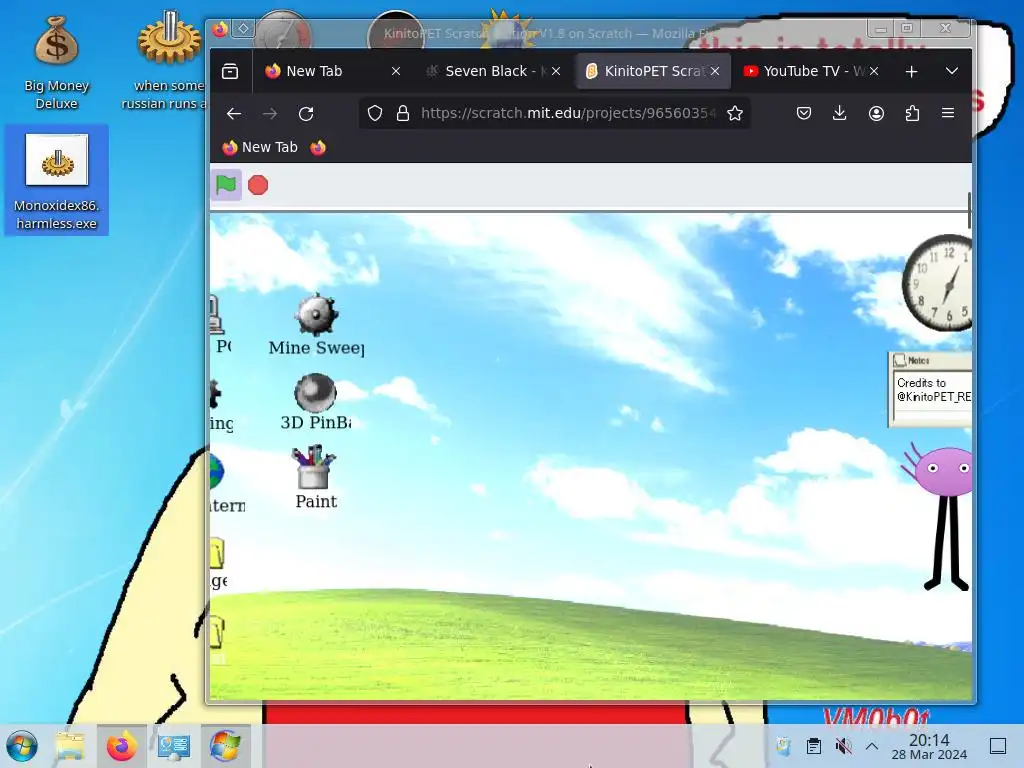This screenshot has width=1024, height=768.
Task: Click the show desktop button in the taskbar
Action: (998, 746)
